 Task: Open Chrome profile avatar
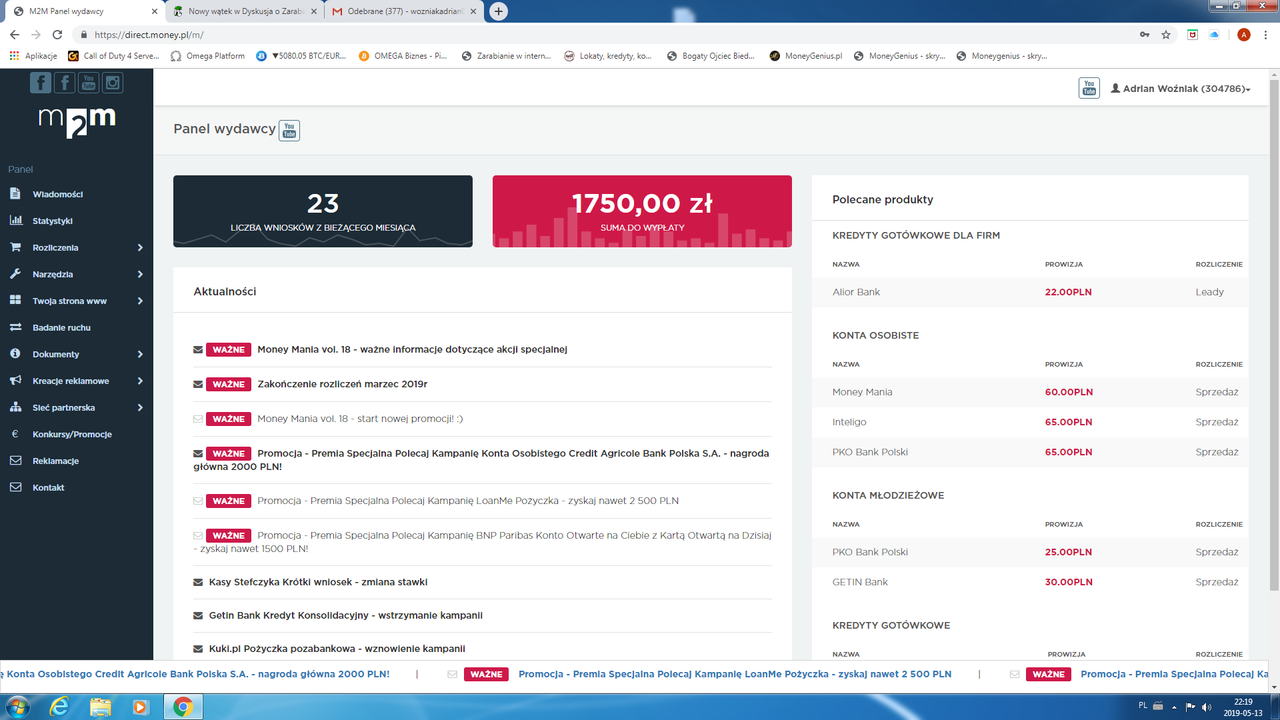click(1243, 34)
